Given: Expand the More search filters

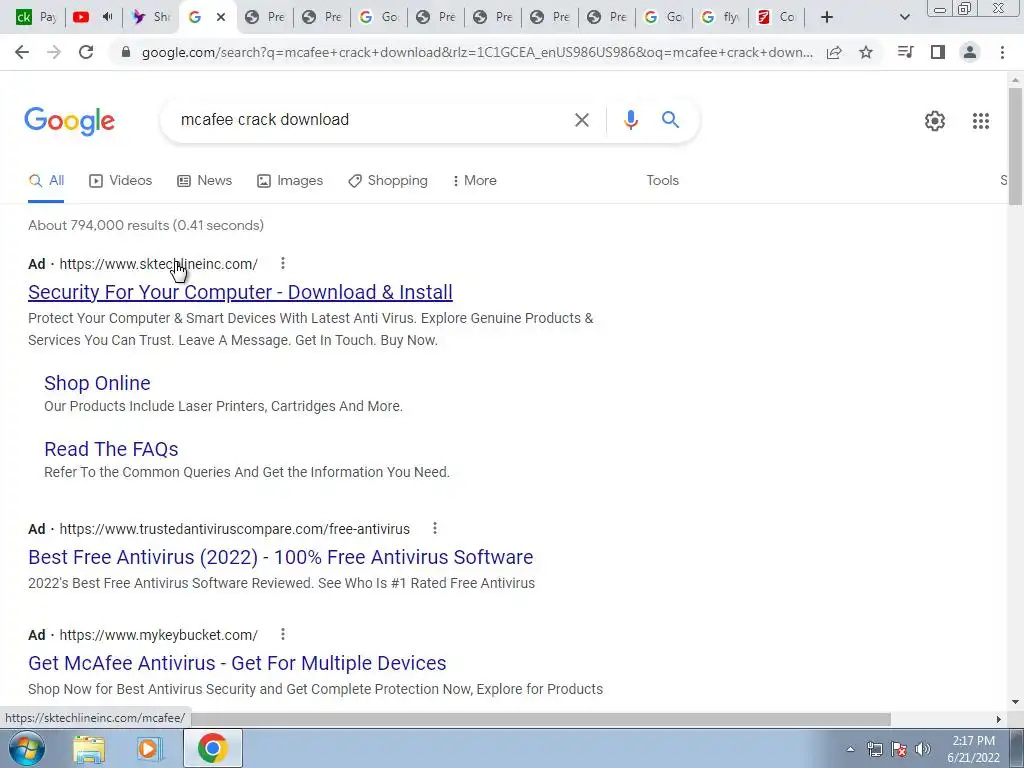Looking at the screenshot, I should 474,181.
